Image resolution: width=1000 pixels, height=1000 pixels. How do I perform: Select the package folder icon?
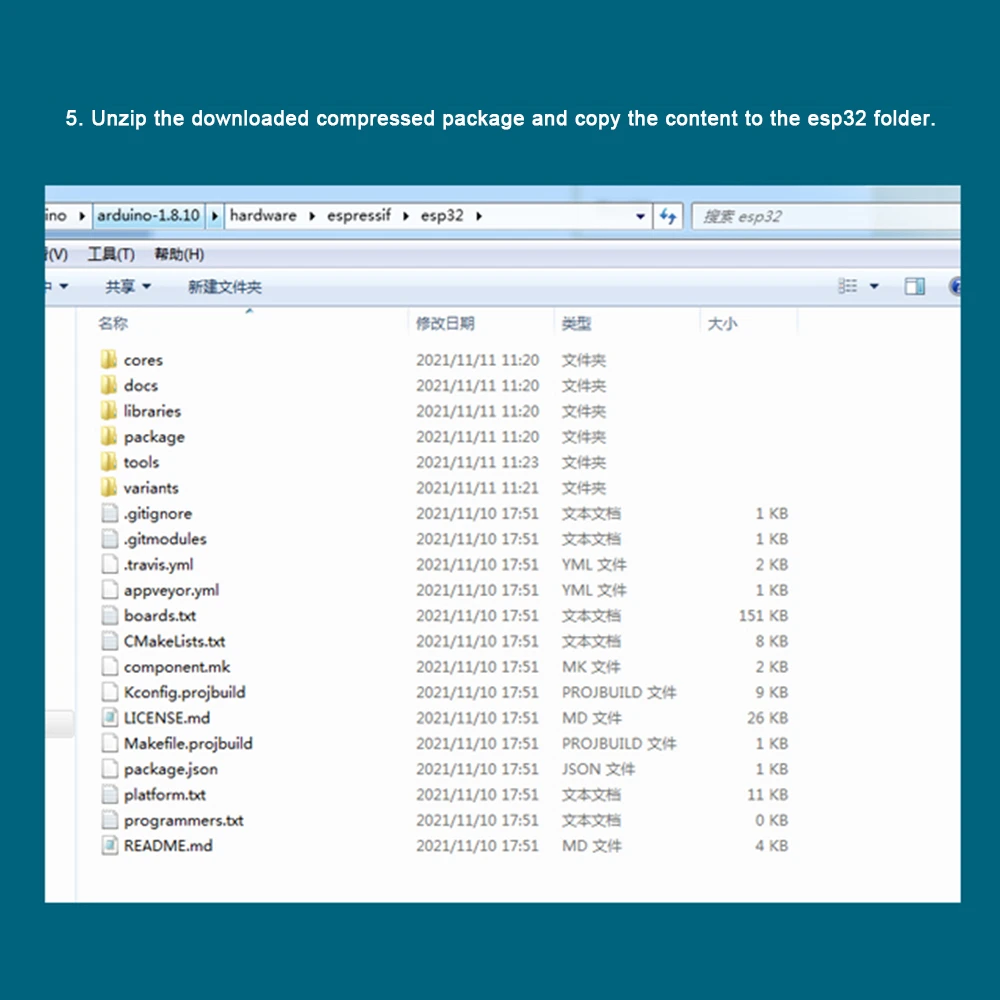(109, 436)
